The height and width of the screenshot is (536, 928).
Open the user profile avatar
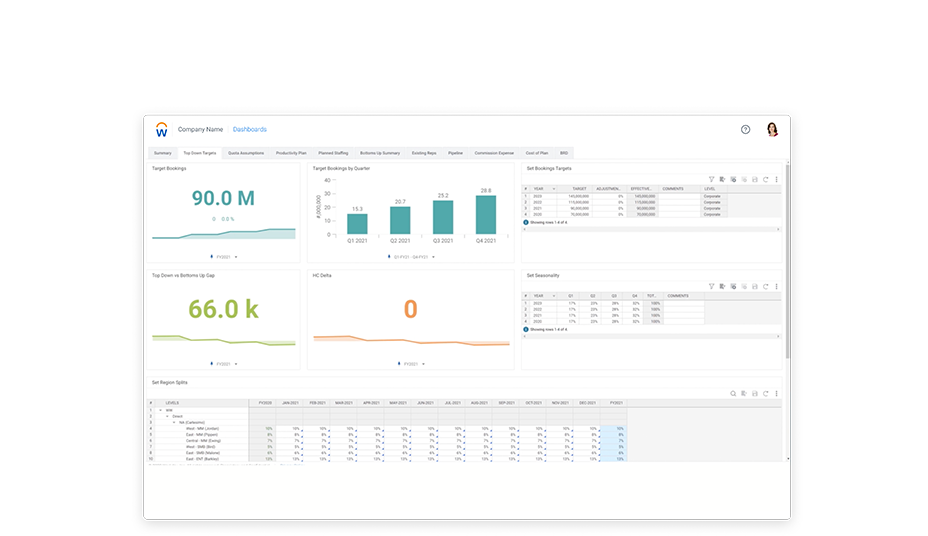(x=772, y=130)
